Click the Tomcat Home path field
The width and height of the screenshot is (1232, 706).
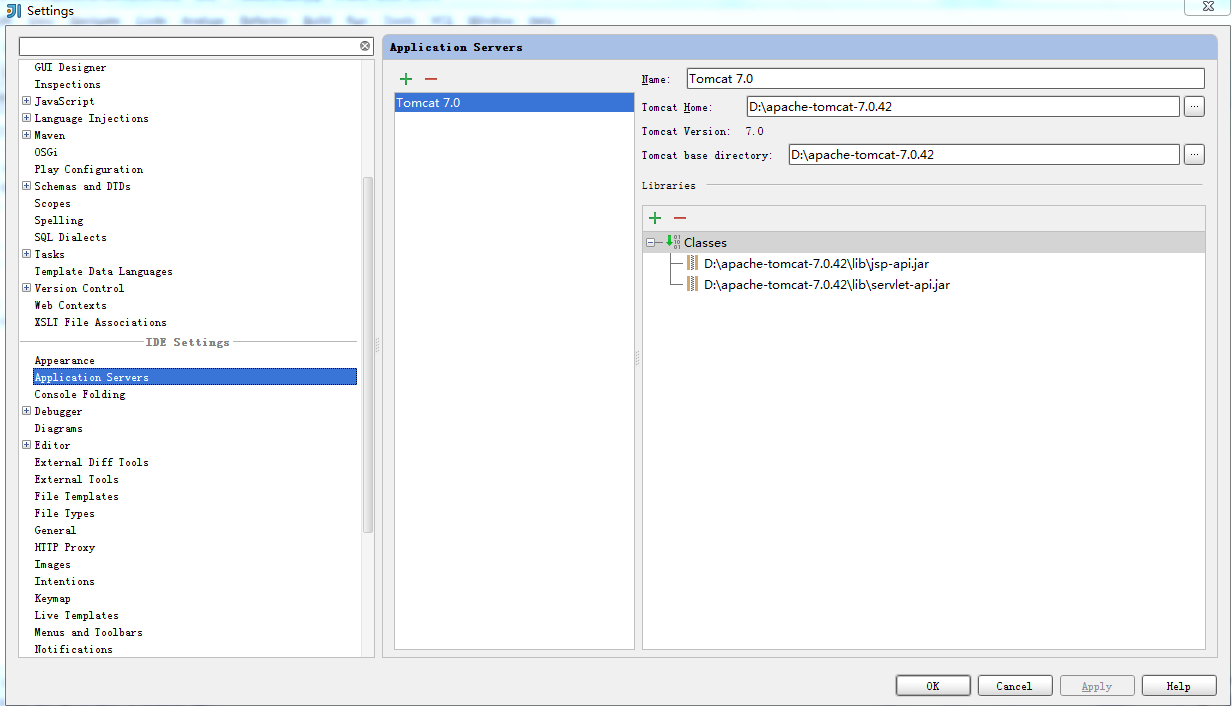(963, 107)
